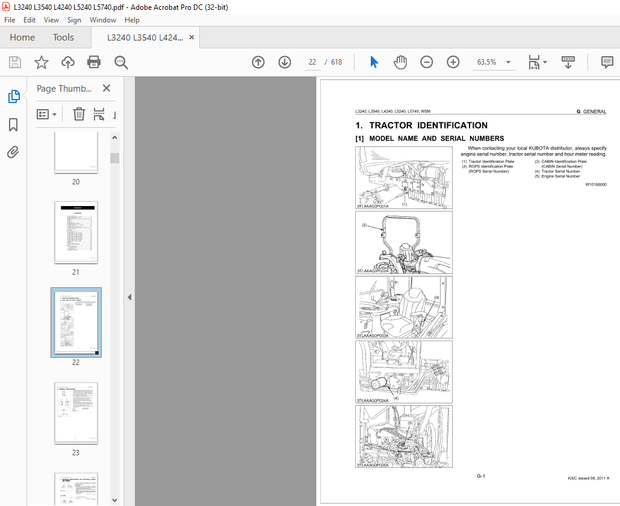Image resolution: width=620 pixels, height=506 pixels.
Task: Click the print pages icon in thumbnails panel
Action: (x=99, y=114)
